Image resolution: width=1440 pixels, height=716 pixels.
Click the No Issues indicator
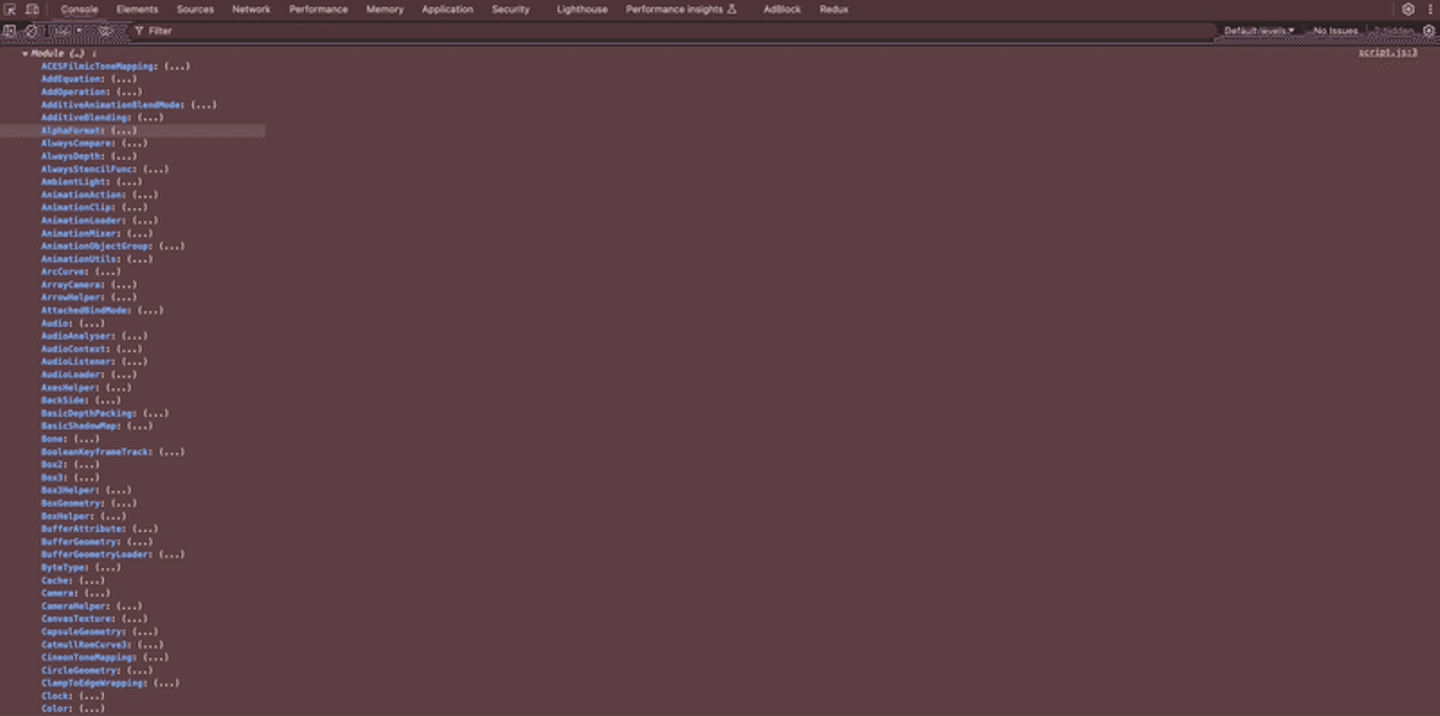pos(1335,31)
